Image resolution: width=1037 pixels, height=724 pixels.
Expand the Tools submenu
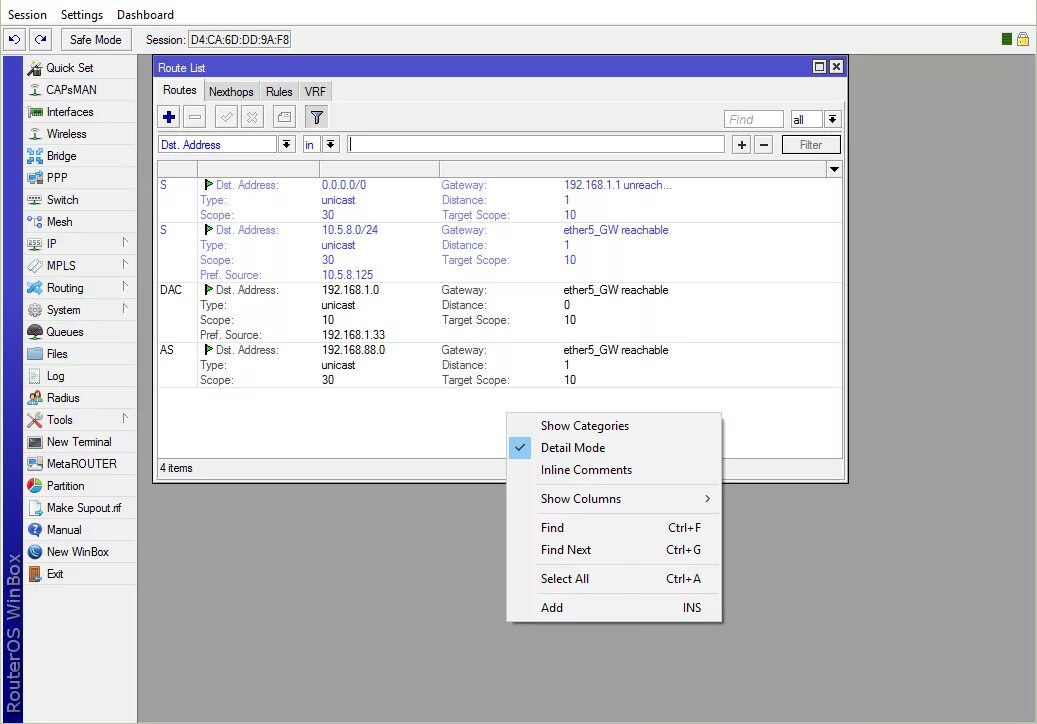[79, 419]
